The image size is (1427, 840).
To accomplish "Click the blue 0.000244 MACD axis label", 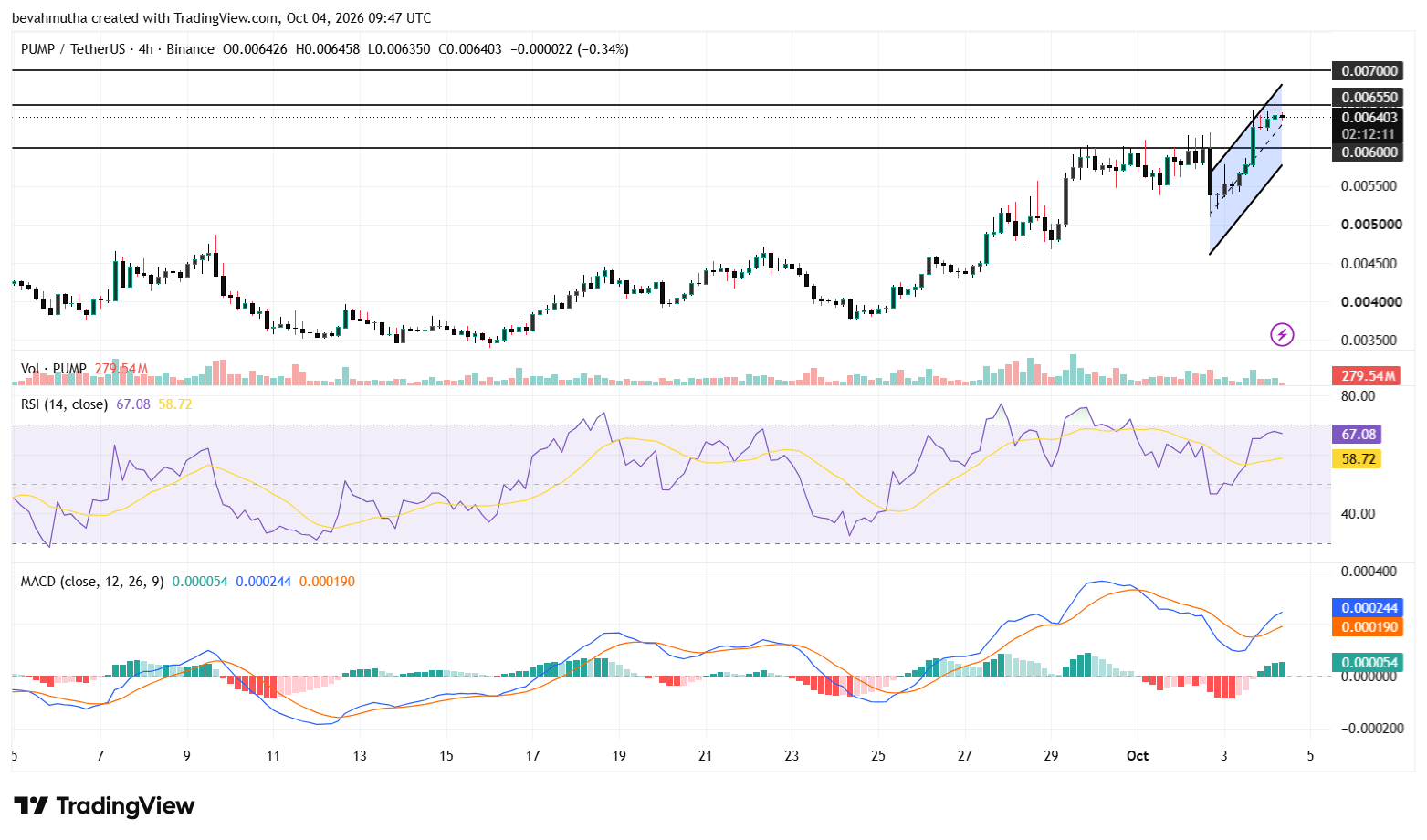I will (1368, 608).
